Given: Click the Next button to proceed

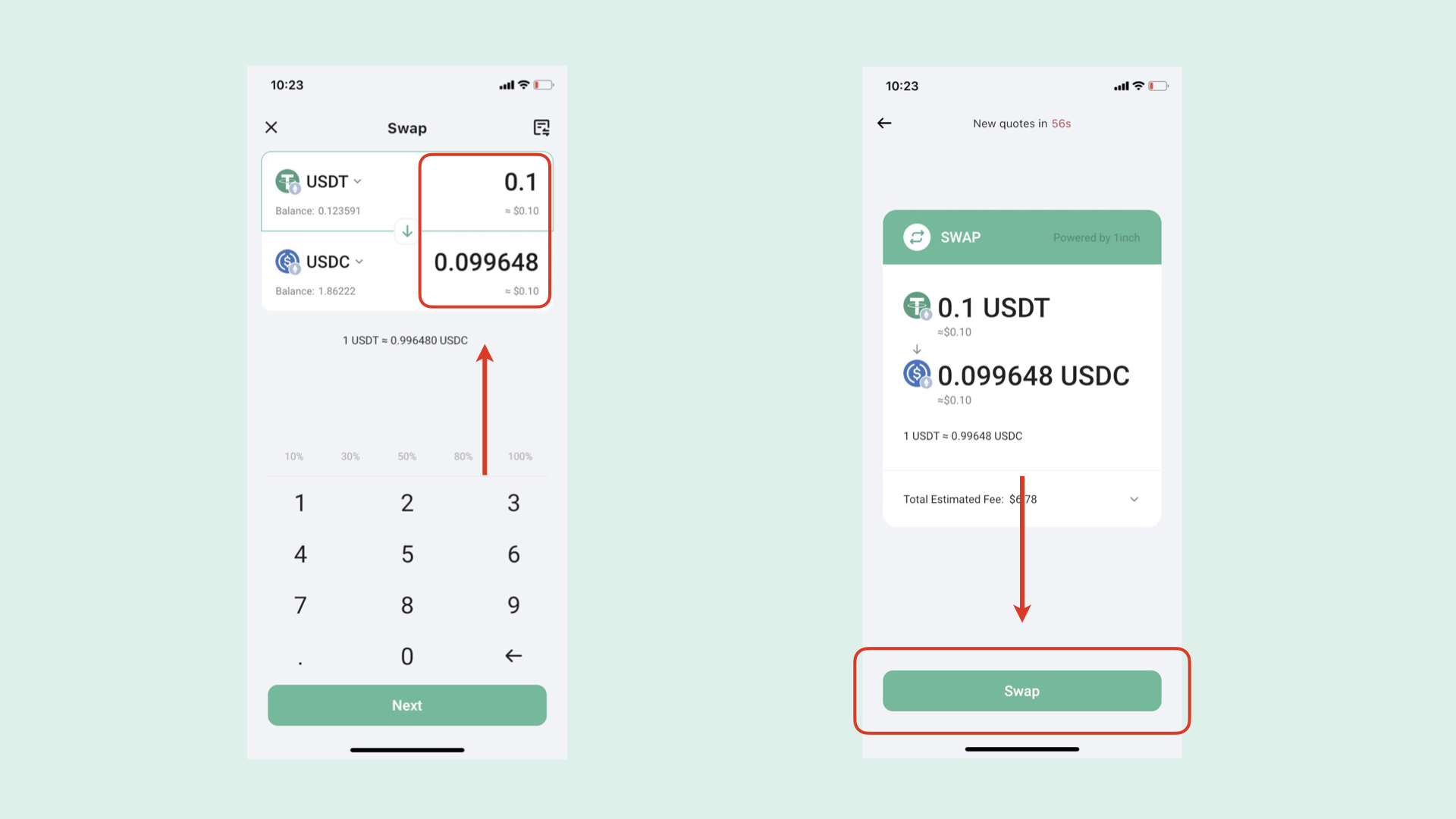Looking at the screenshot, I should [x=407, y=705].
